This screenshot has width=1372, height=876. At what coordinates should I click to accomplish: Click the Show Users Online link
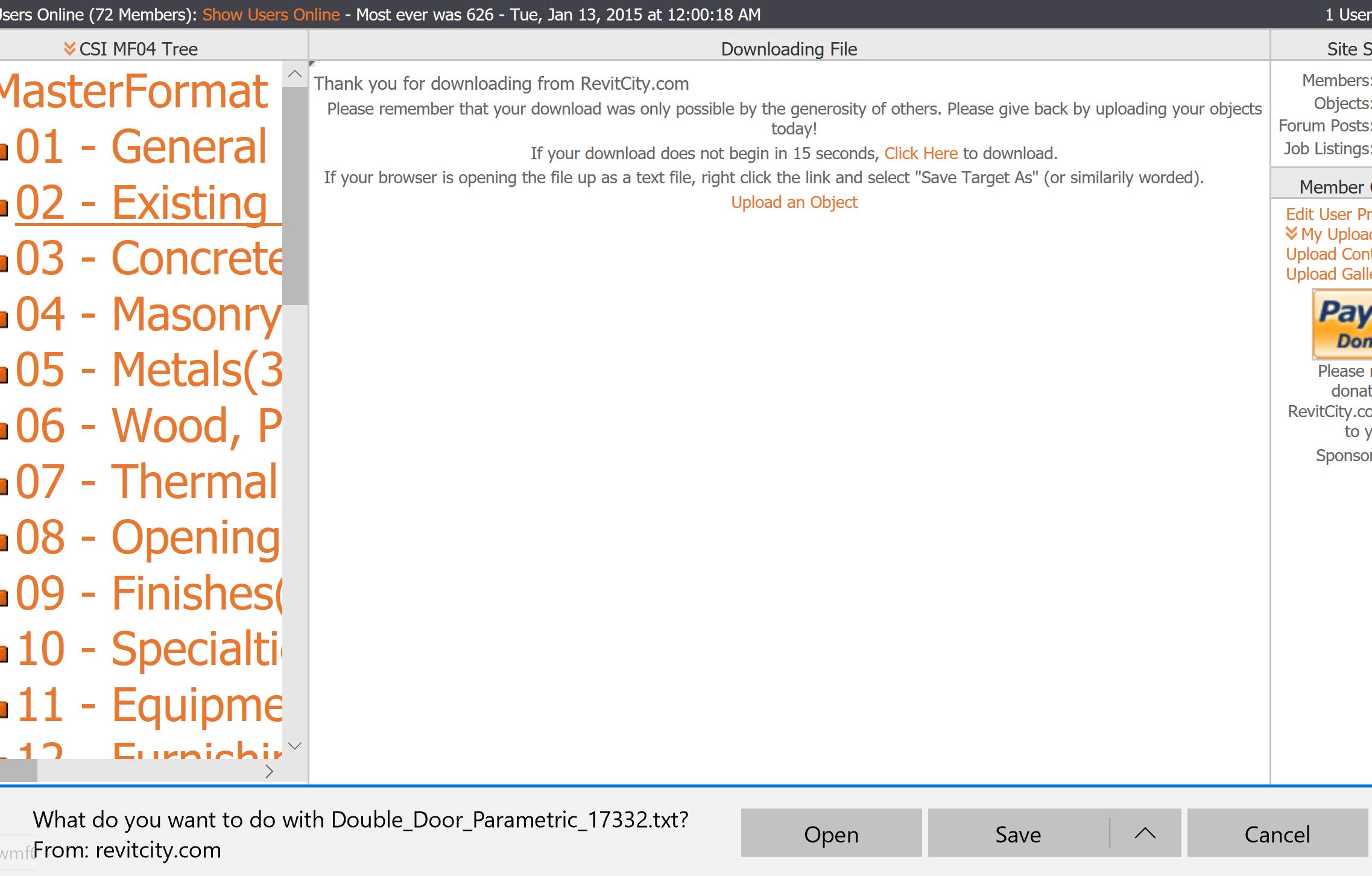coord(271,14)
